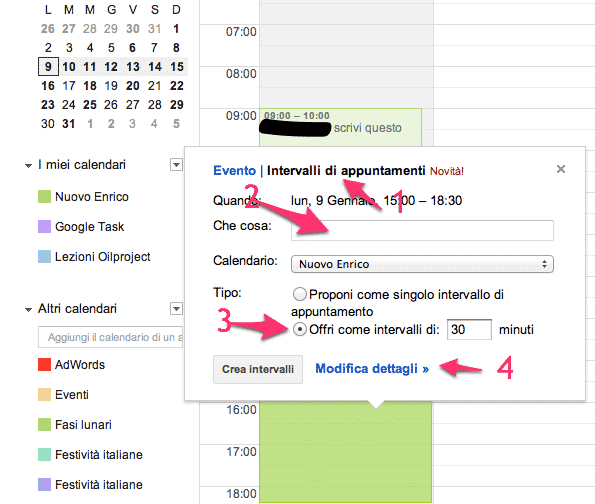Close the appointment popup with X icon

[560, 169]
